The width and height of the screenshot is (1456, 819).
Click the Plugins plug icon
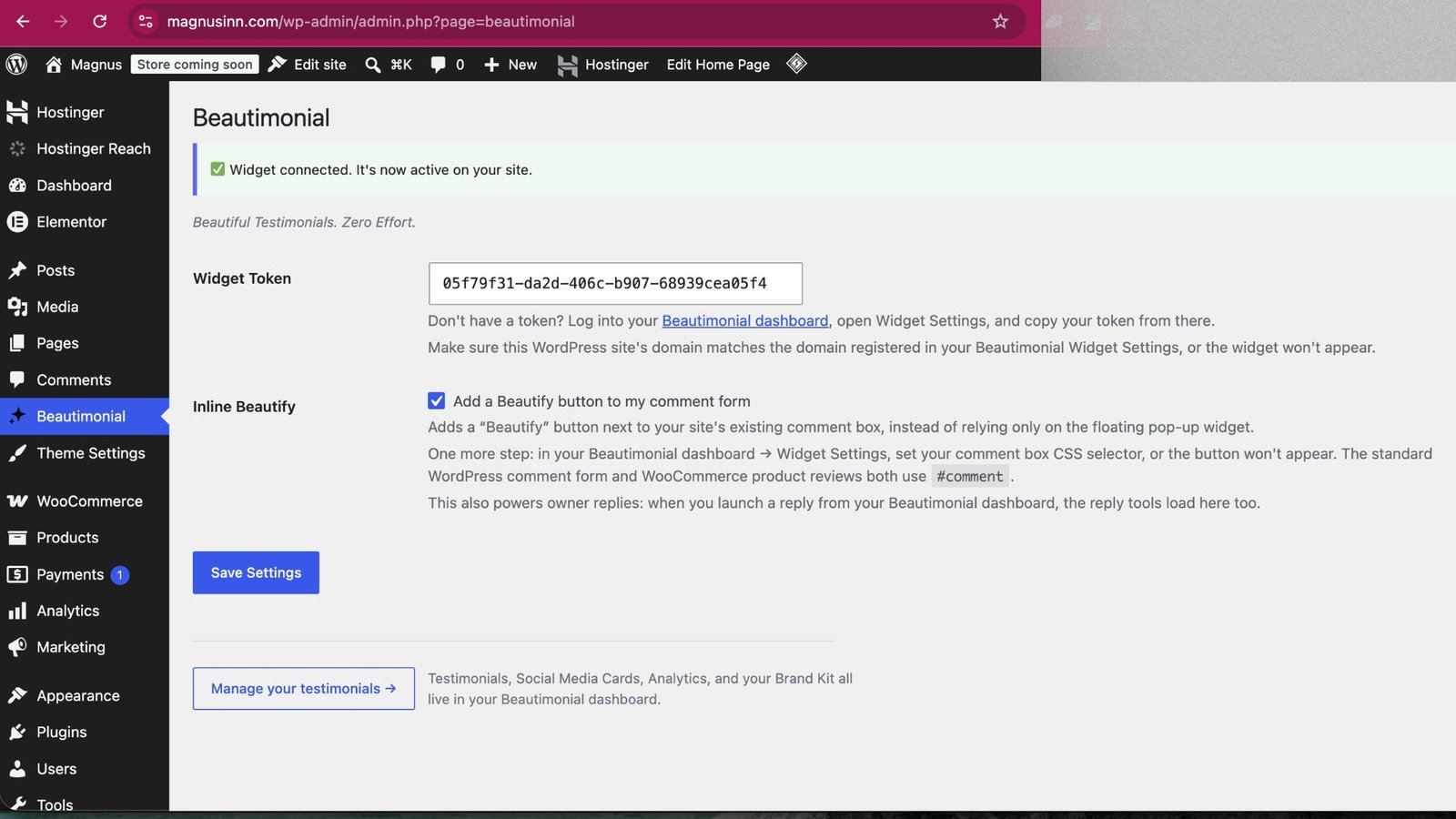point(17,733)
